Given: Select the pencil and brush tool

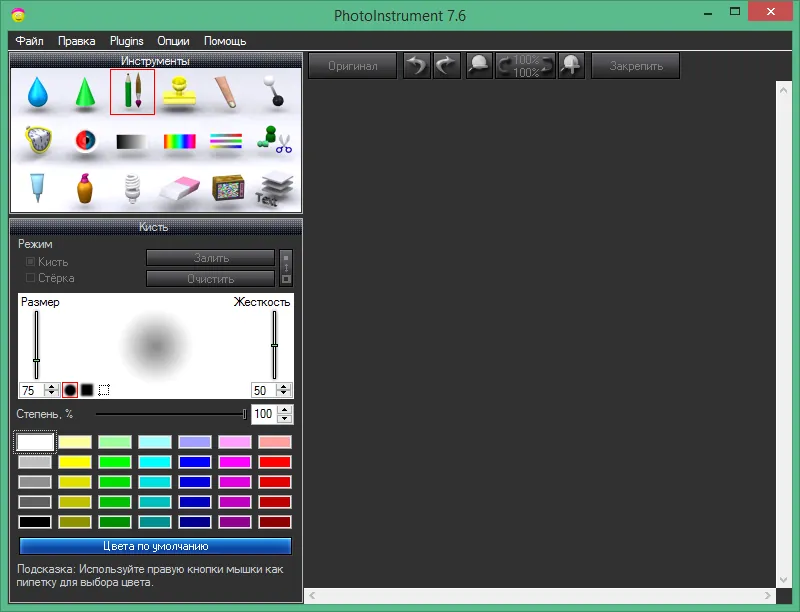Looking at the screenshot, I should point(132,92).
